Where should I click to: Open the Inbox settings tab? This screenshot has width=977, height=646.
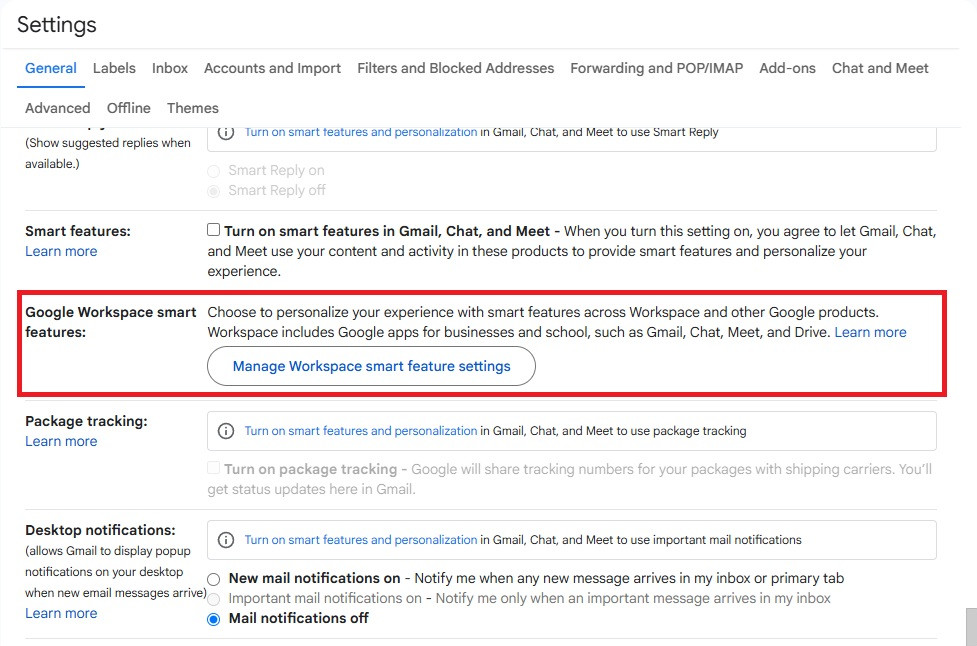coord(169,69)
